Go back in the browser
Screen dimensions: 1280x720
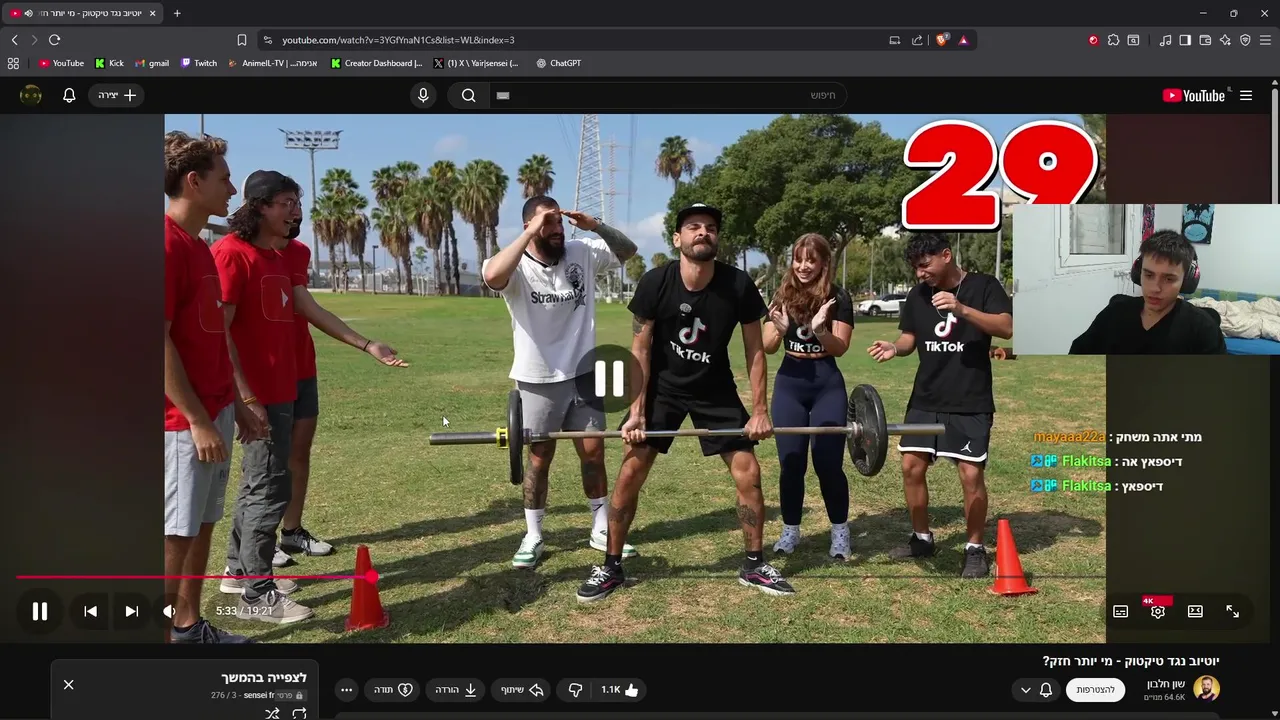(14, 40)
